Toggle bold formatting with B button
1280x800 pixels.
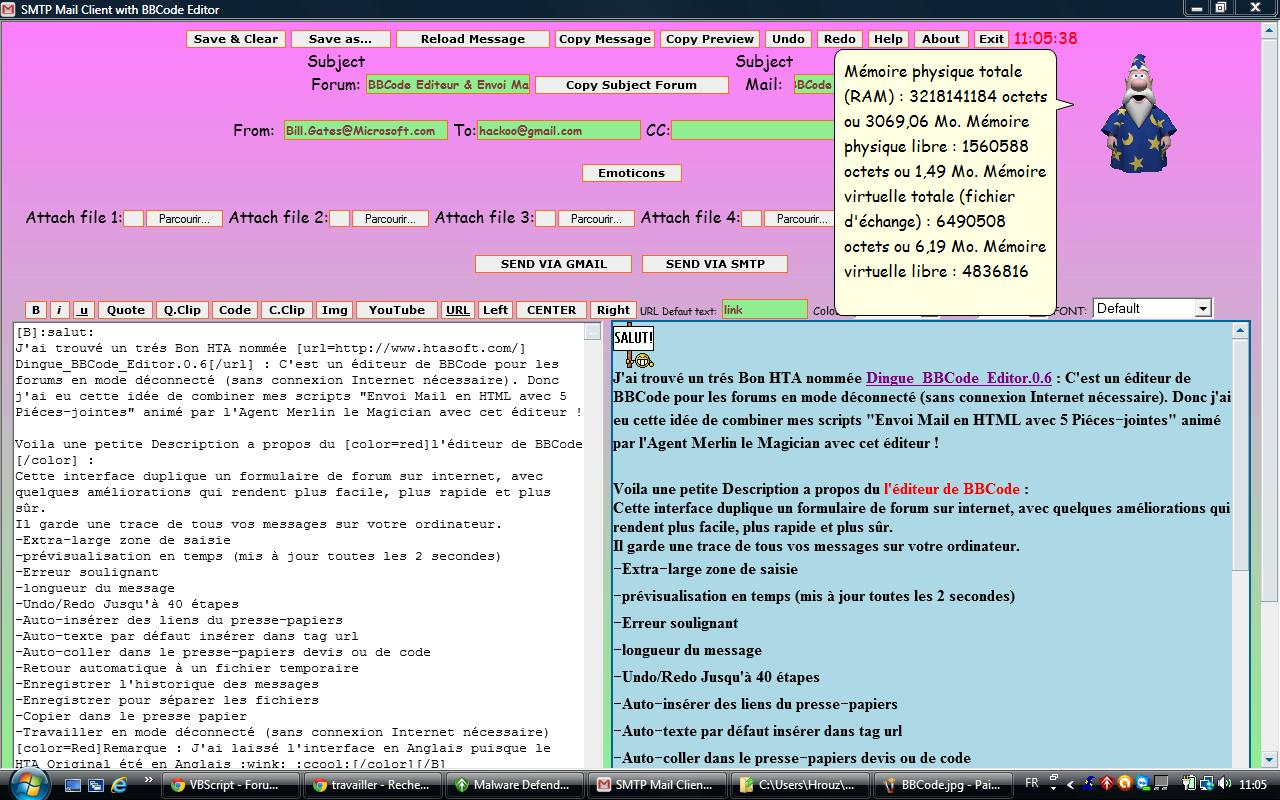tap(35, 310)
